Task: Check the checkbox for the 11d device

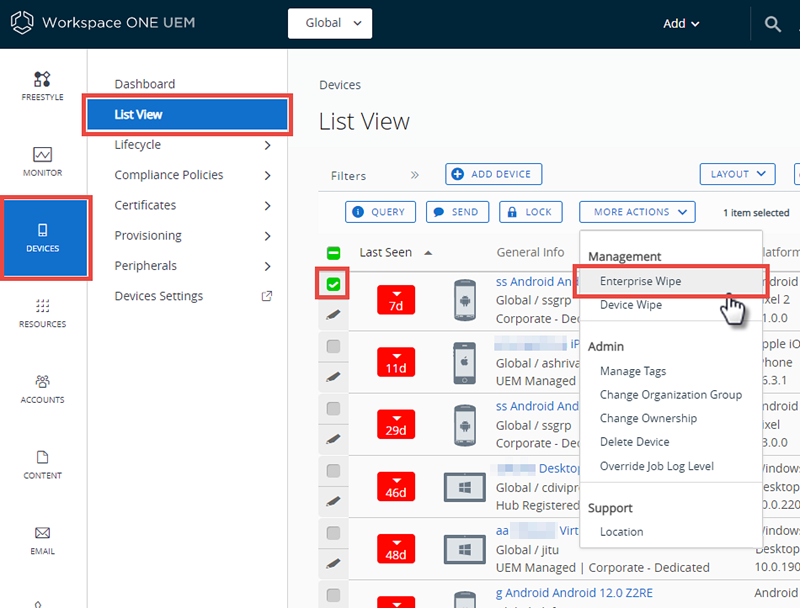Action: click(x=333, y=346)
